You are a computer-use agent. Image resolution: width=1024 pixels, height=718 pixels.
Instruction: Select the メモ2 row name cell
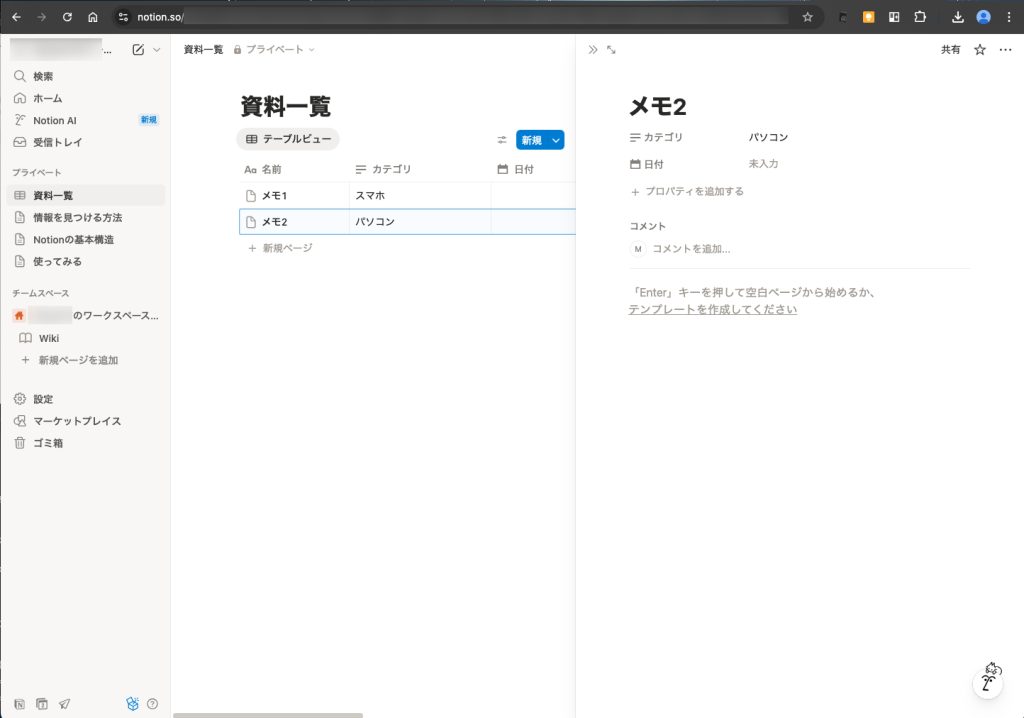pos(295,221)
